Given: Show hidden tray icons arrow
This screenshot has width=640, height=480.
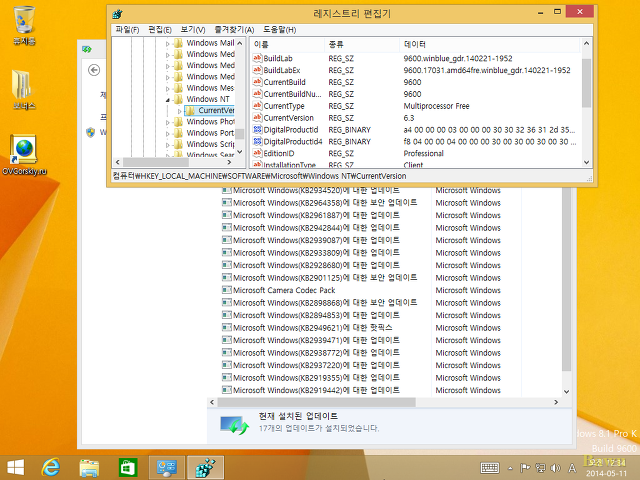Looking at the screenshot, I should click(x=510, y=468).
